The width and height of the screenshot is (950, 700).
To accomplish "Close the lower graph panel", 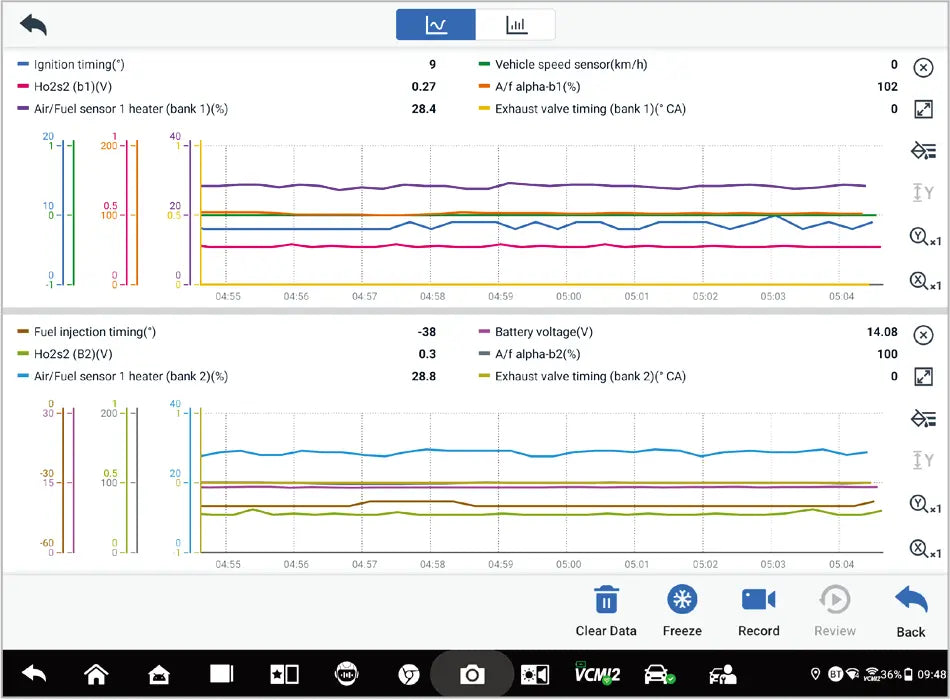I will pyautogui.click(x=923, y=335).
